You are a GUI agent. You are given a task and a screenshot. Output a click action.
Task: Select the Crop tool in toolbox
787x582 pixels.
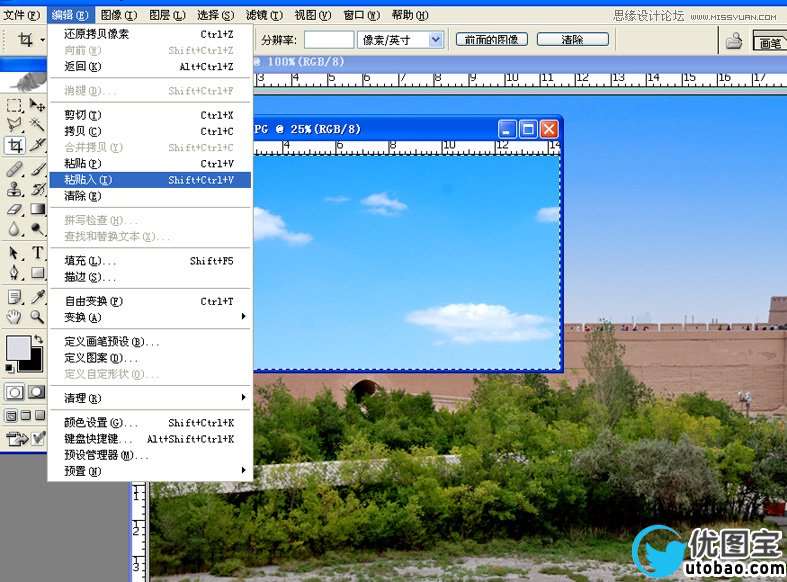coord(15,145)
